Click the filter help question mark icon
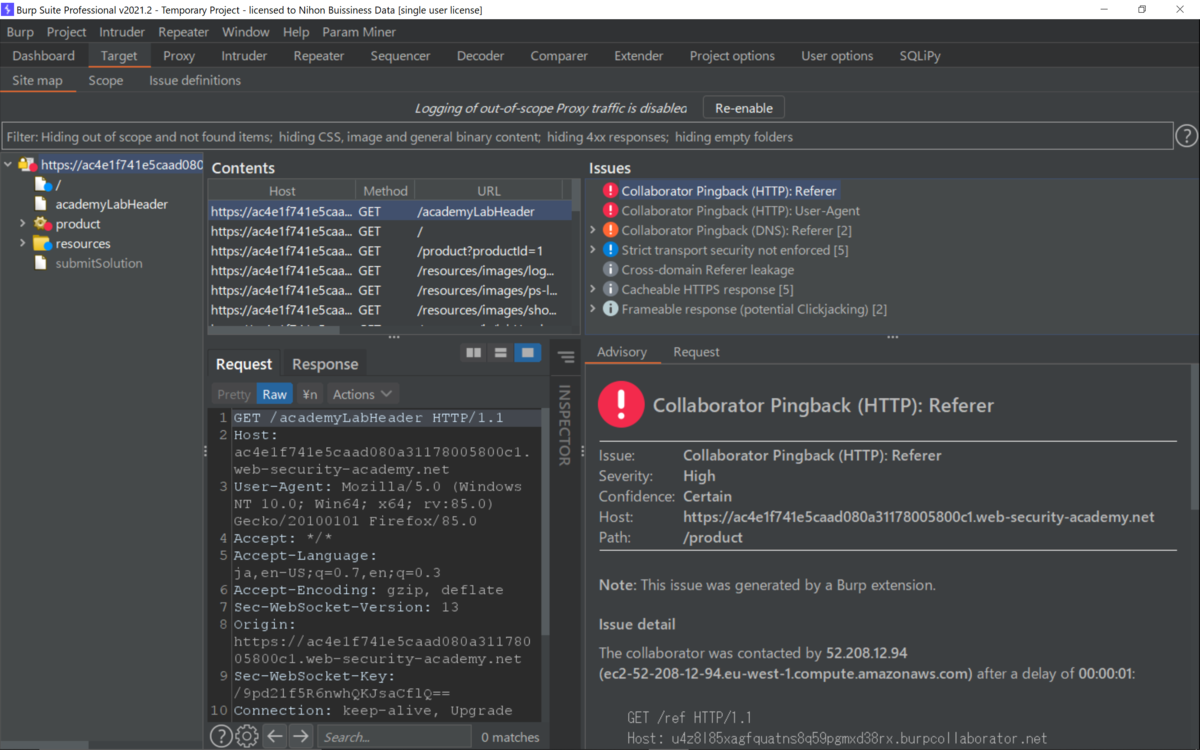The image size is (1200, 750). (x=1186, y=136)
